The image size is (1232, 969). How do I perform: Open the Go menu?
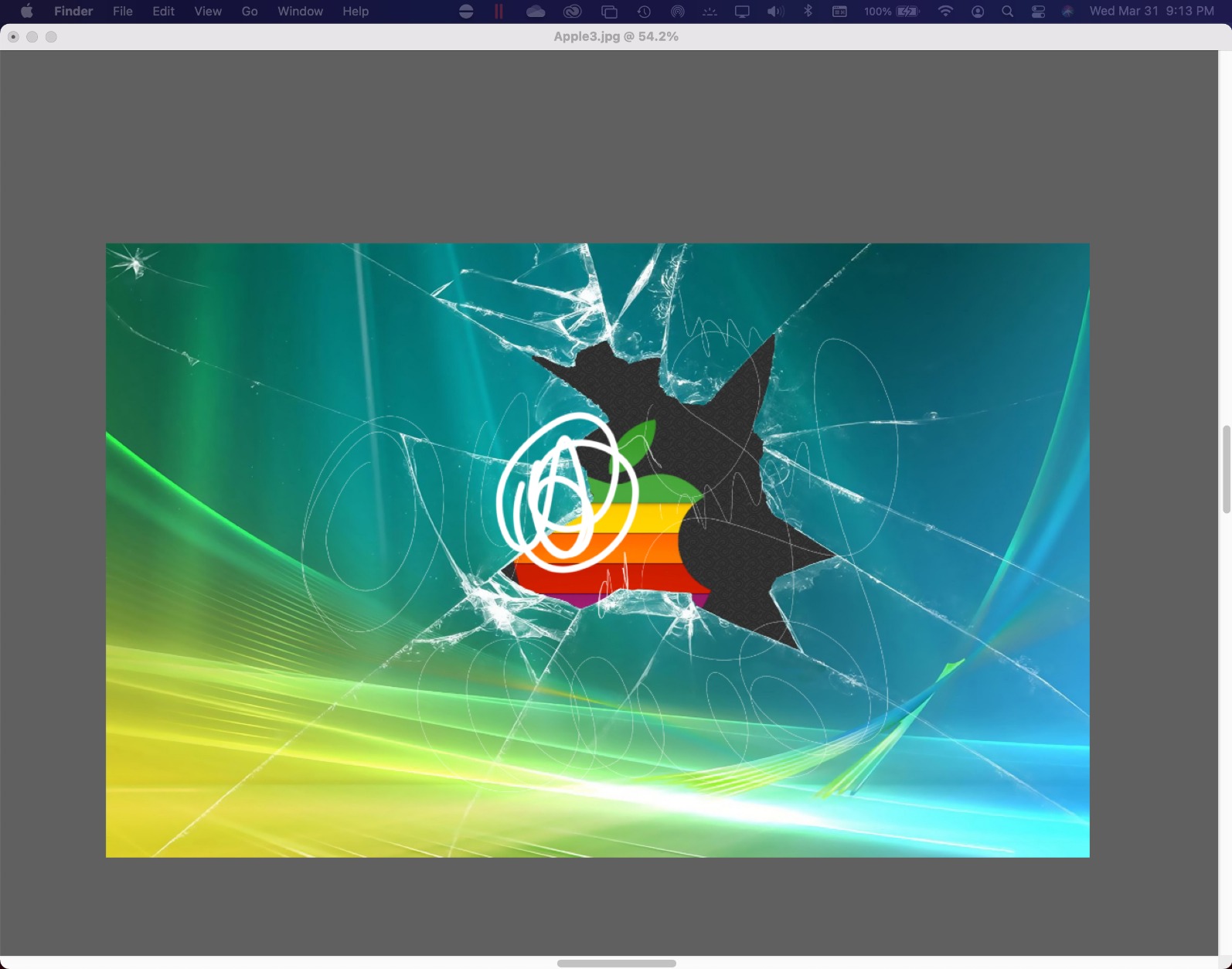coord(250,12)
